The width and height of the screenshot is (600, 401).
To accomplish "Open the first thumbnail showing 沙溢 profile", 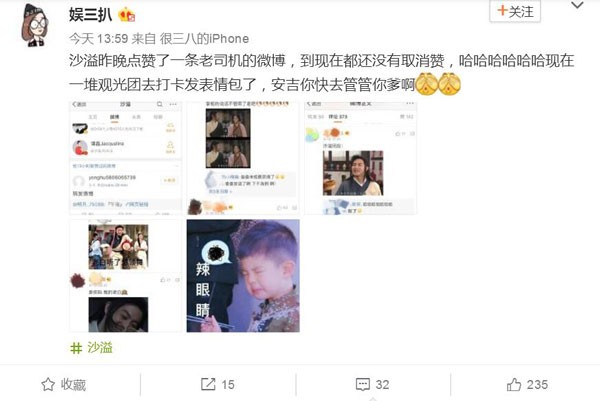I will pyautogui.click(x=126, y=158).
